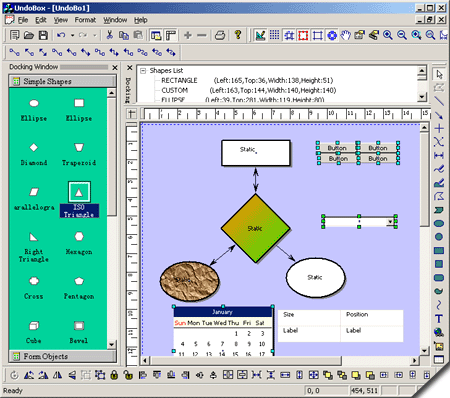Toggle the ruler display toolbar button

click(x=171, y=35)
